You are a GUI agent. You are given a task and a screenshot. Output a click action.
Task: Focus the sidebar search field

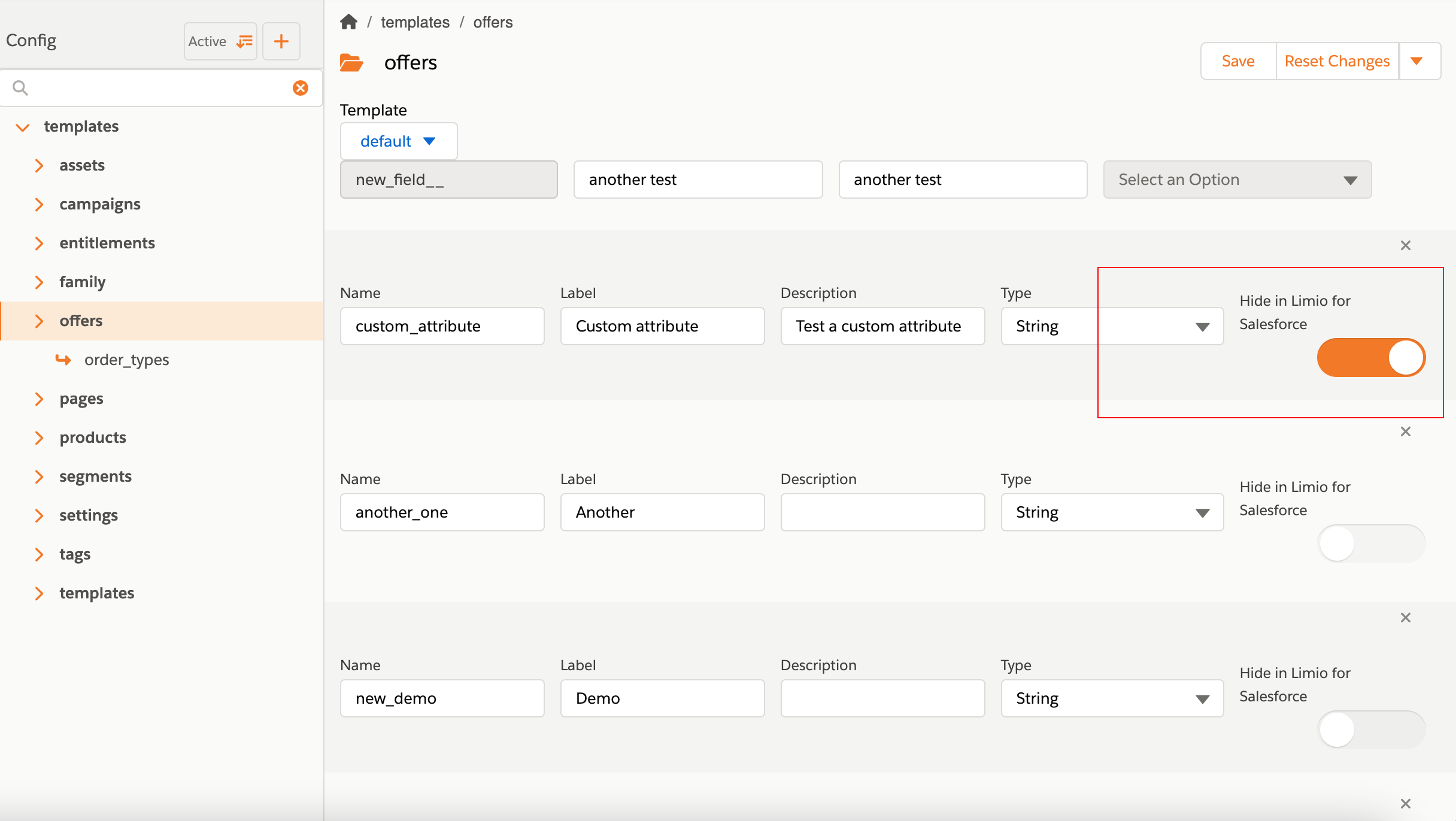coord(160,88)
